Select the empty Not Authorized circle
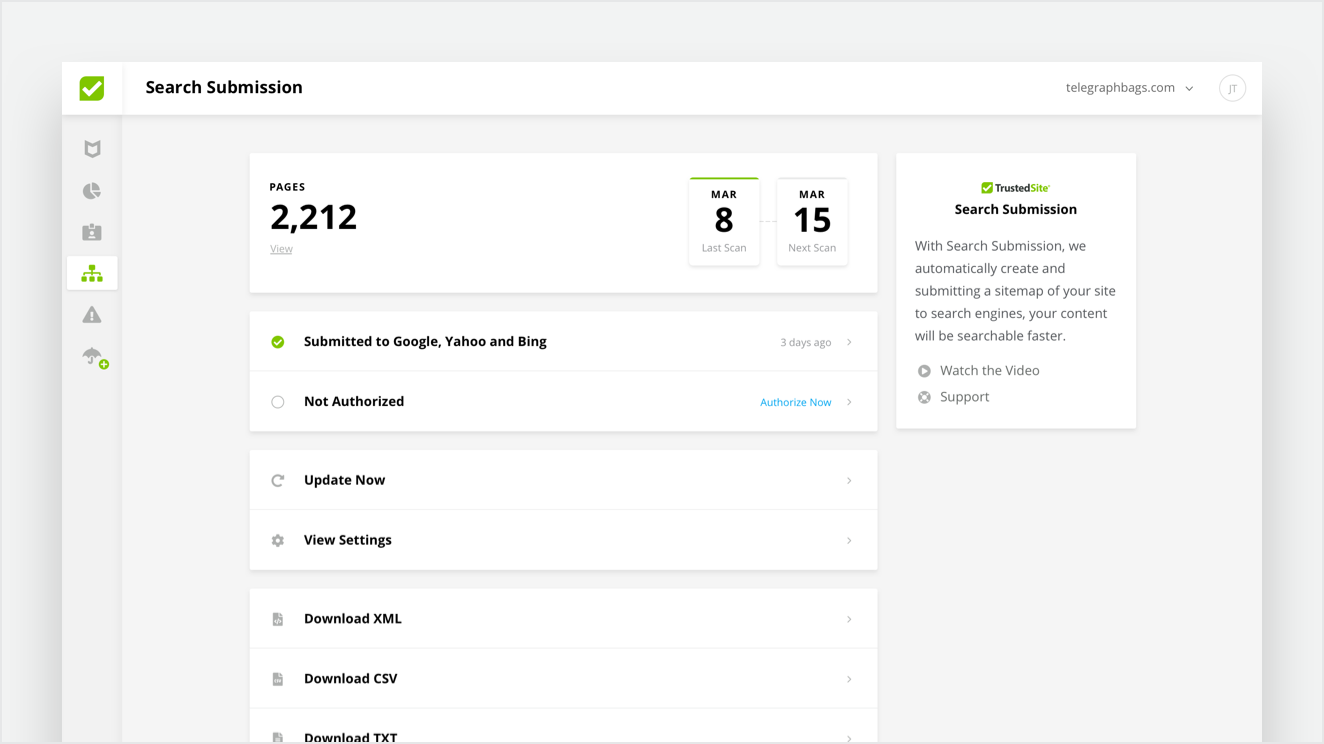1324x744 pixels. 278,402
